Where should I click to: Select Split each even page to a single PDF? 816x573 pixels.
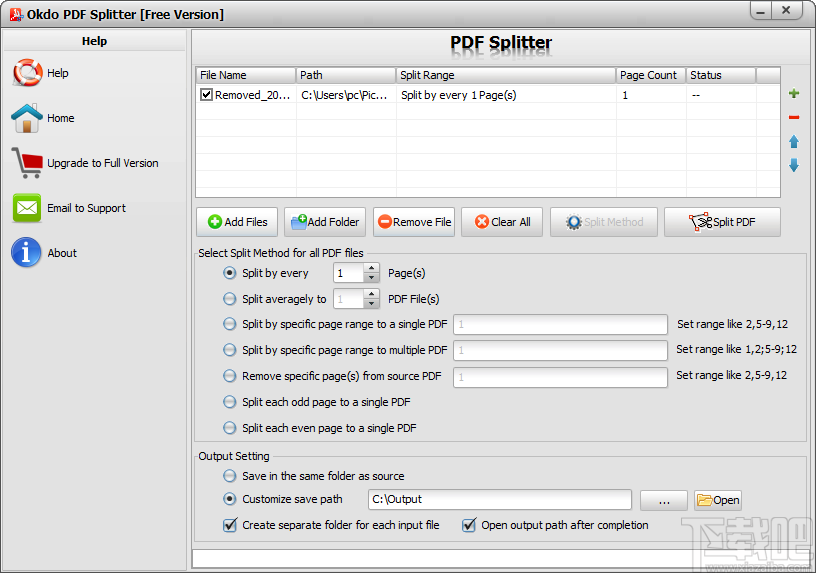230,428
